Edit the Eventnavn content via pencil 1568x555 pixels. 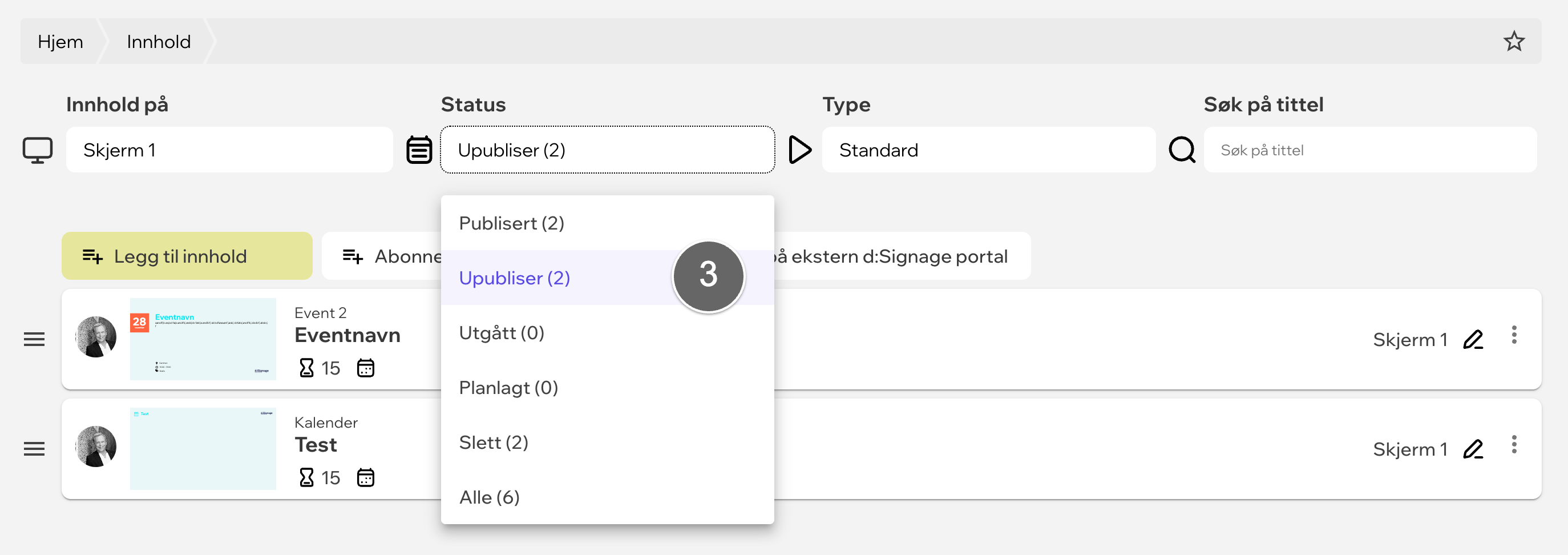(x=1473, y=339)
